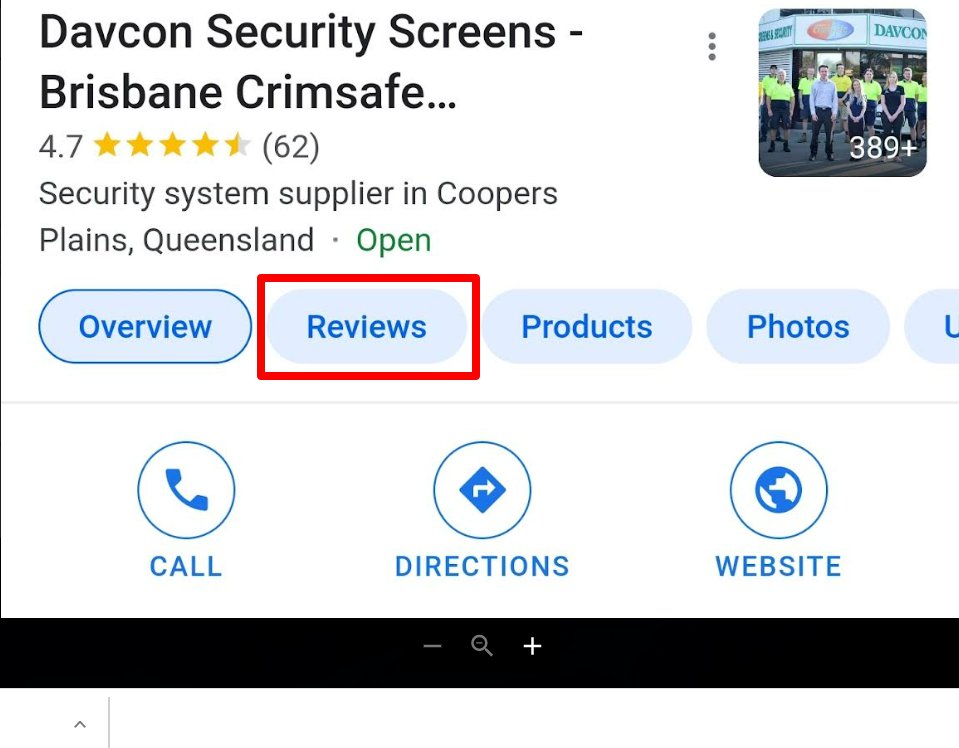Tap the Directions diamond arrow icon
This screenshot has height=748, width=959.
482,490
